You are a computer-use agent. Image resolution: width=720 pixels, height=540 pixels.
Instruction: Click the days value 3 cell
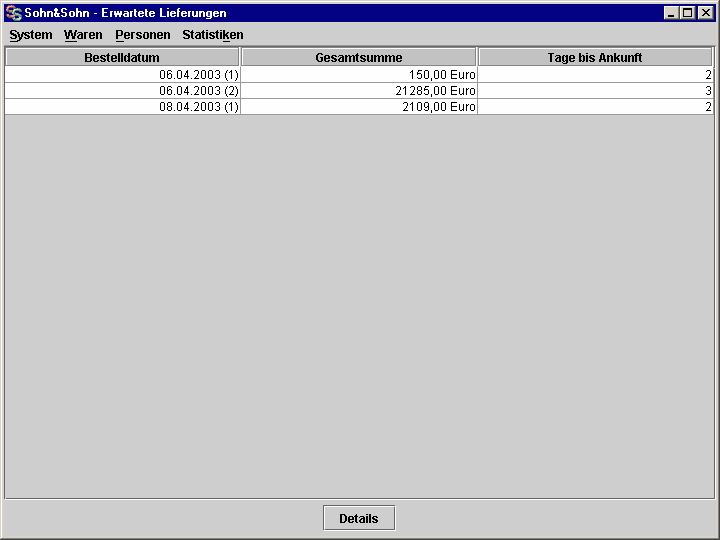click(x=596, y=91)
